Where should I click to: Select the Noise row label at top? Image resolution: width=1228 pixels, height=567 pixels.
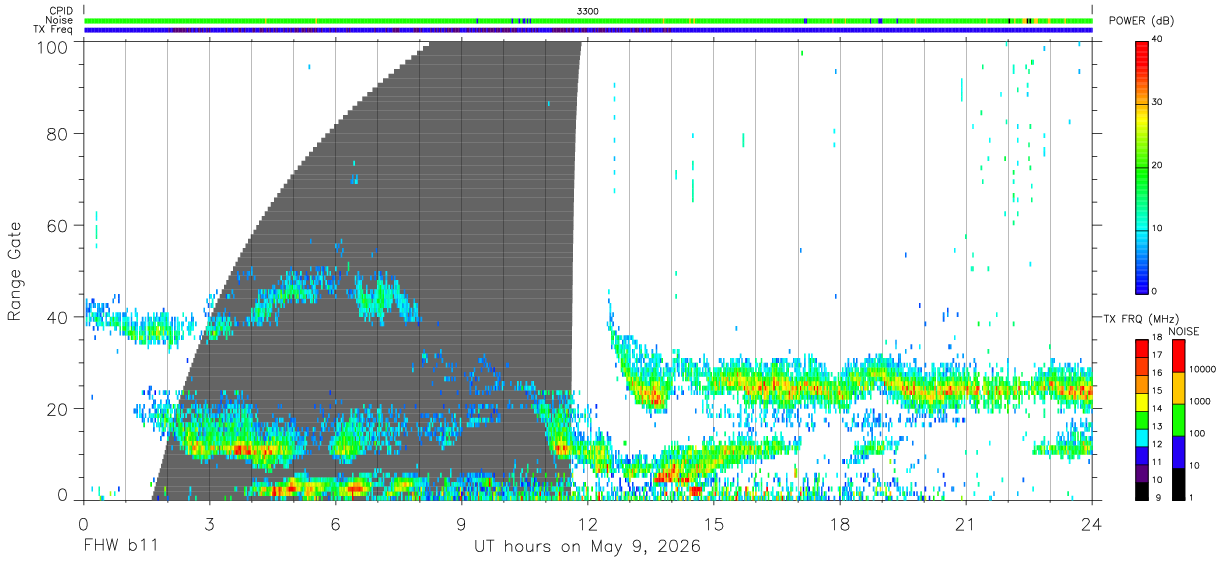tap(58, 20)
